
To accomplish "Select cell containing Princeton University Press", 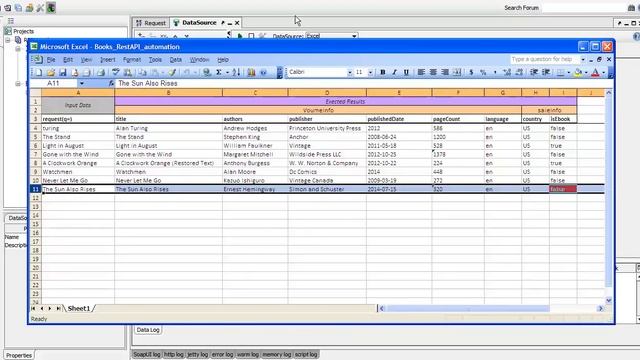I will point(327,128).
